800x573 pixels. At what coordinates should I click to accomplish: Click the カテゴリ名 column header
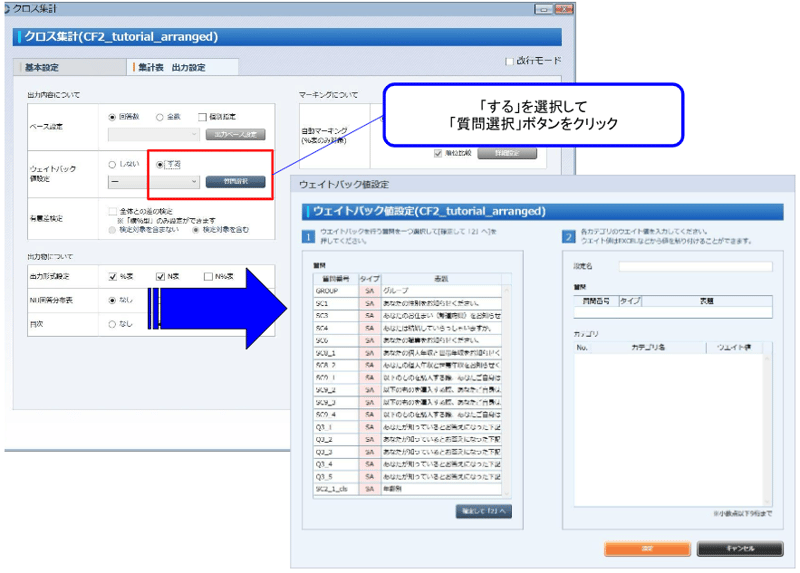pos(648,347)
